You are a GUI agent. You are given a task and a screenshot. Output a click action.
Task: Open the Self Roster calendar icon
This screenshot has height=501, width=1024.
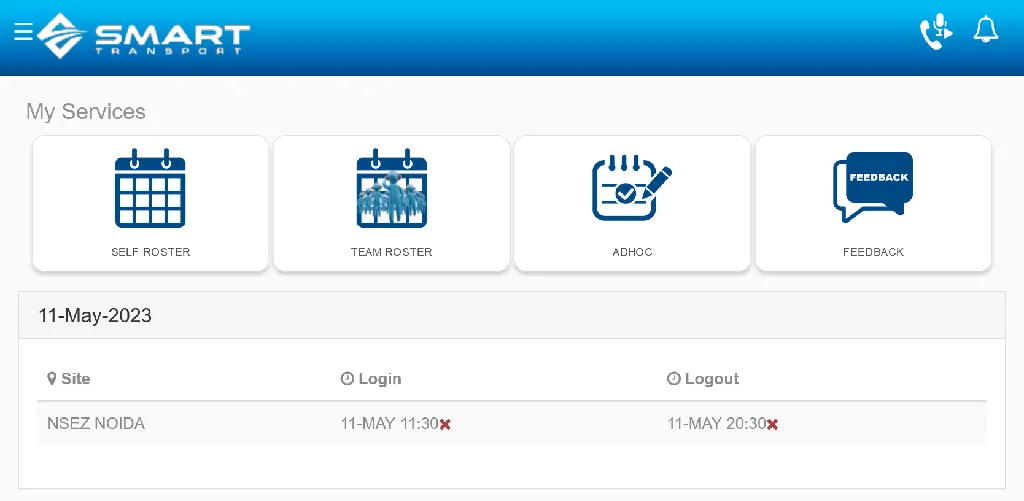click(151, 188)
